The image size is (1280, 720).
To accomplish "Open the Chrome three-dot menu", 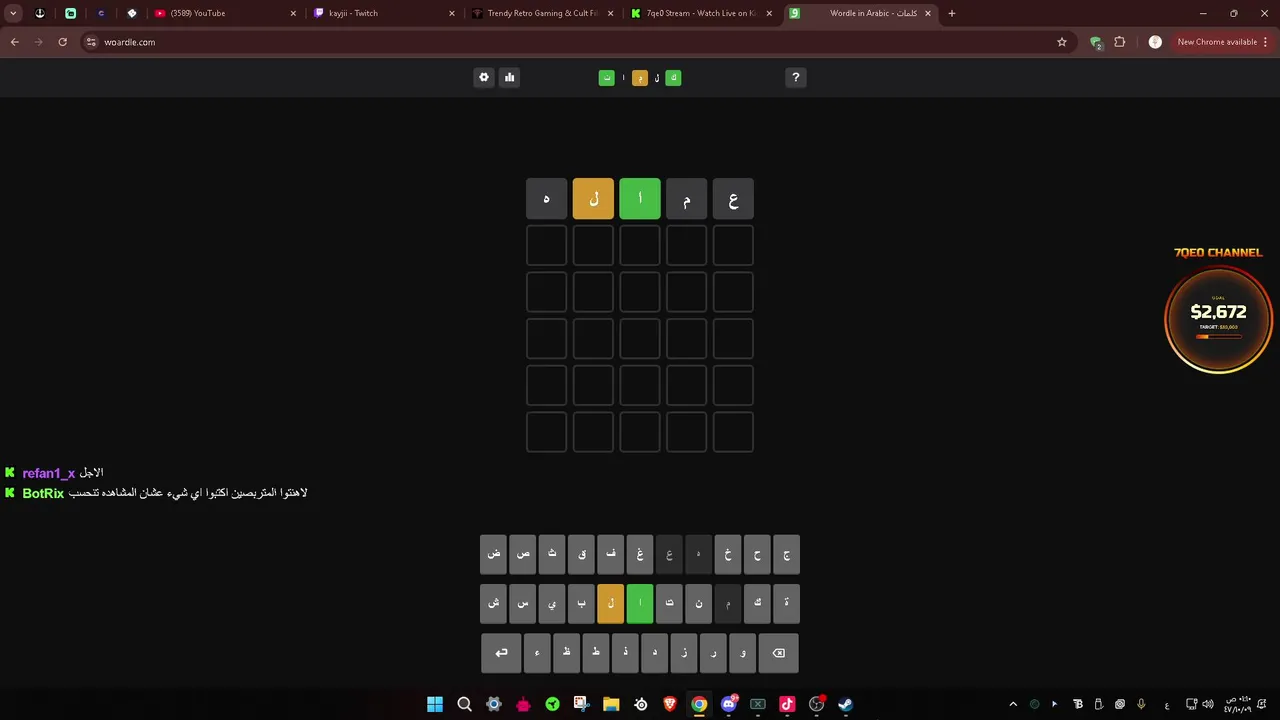I will [1266, 42].
